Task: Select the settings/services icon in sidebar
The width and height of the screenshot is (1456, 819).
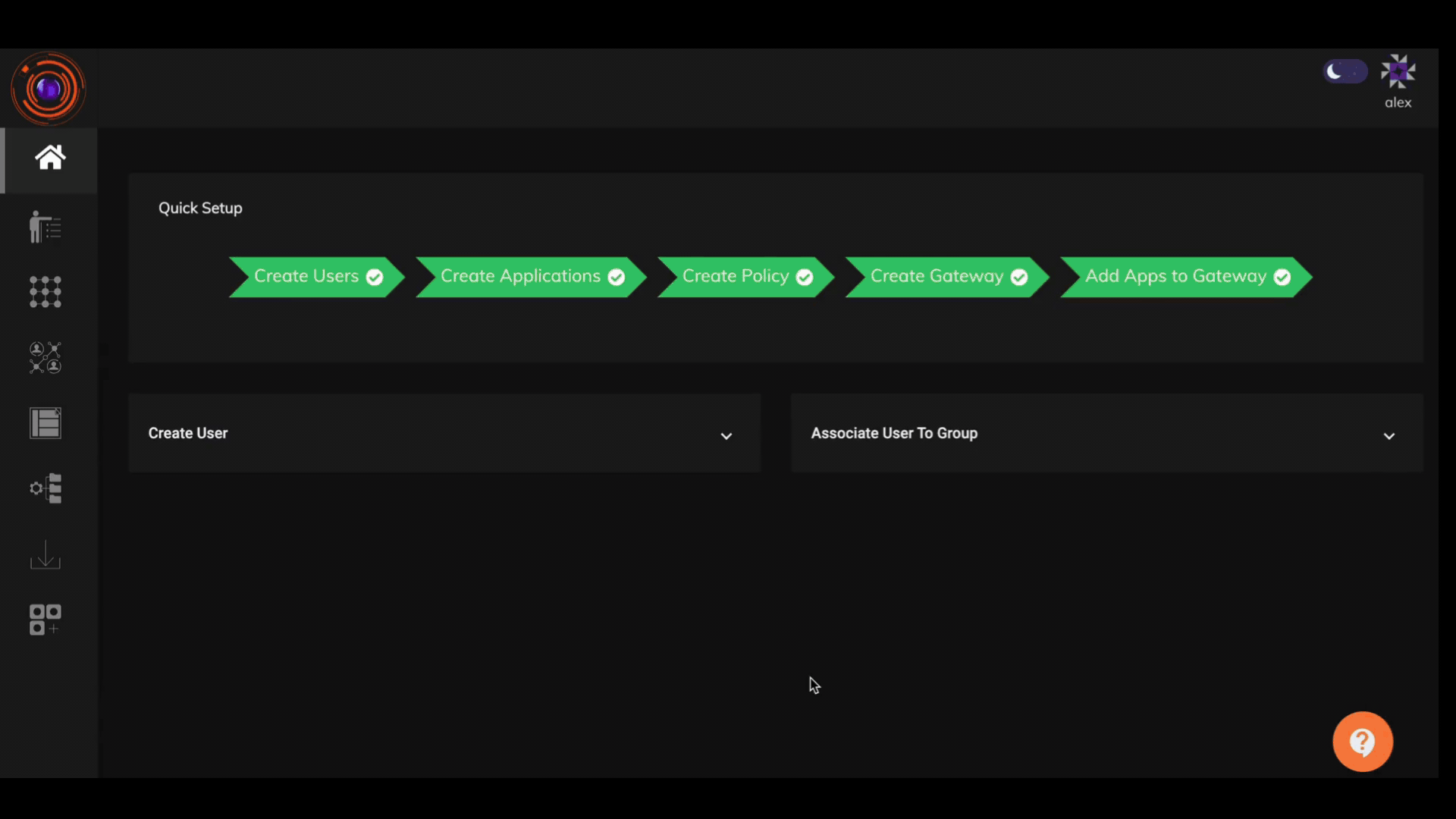Action: [46, 488]
